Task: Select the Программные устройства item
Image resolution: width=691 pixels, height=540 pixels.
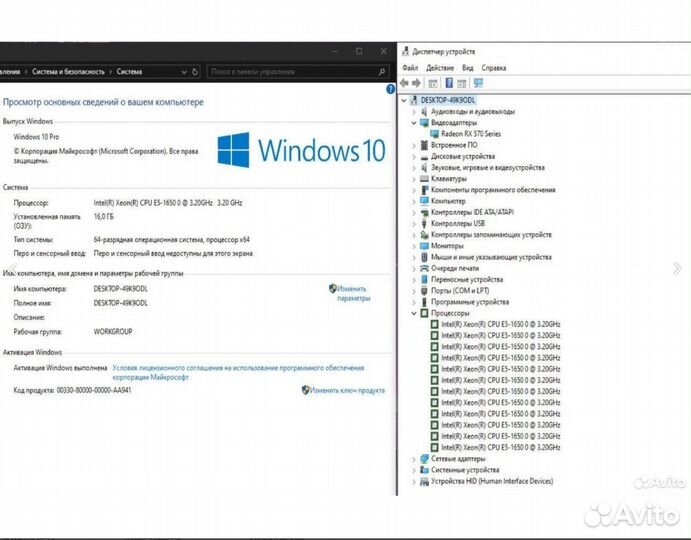Action: coord(470,302)
